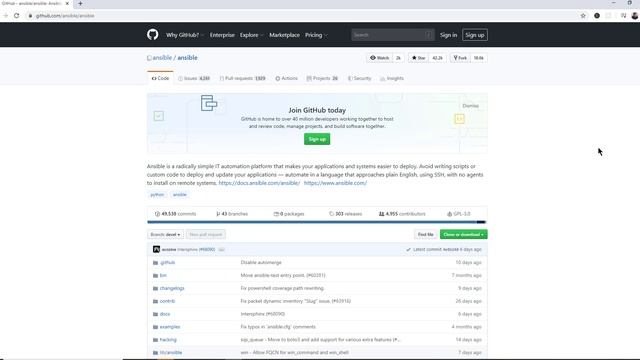Click the green Sign up banner button
This screenshot has width=640, height=360.
pyautogui.click(x=317, y=139)
